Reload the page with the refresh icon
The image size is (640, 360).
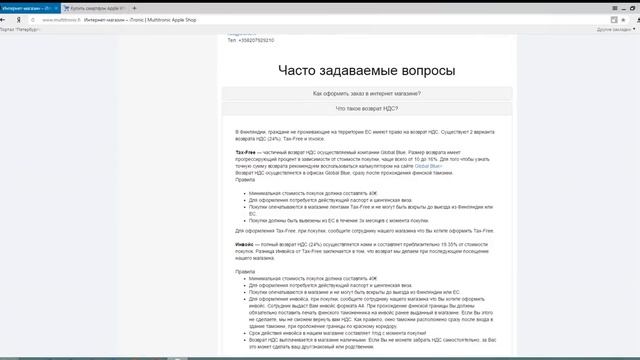33,20
